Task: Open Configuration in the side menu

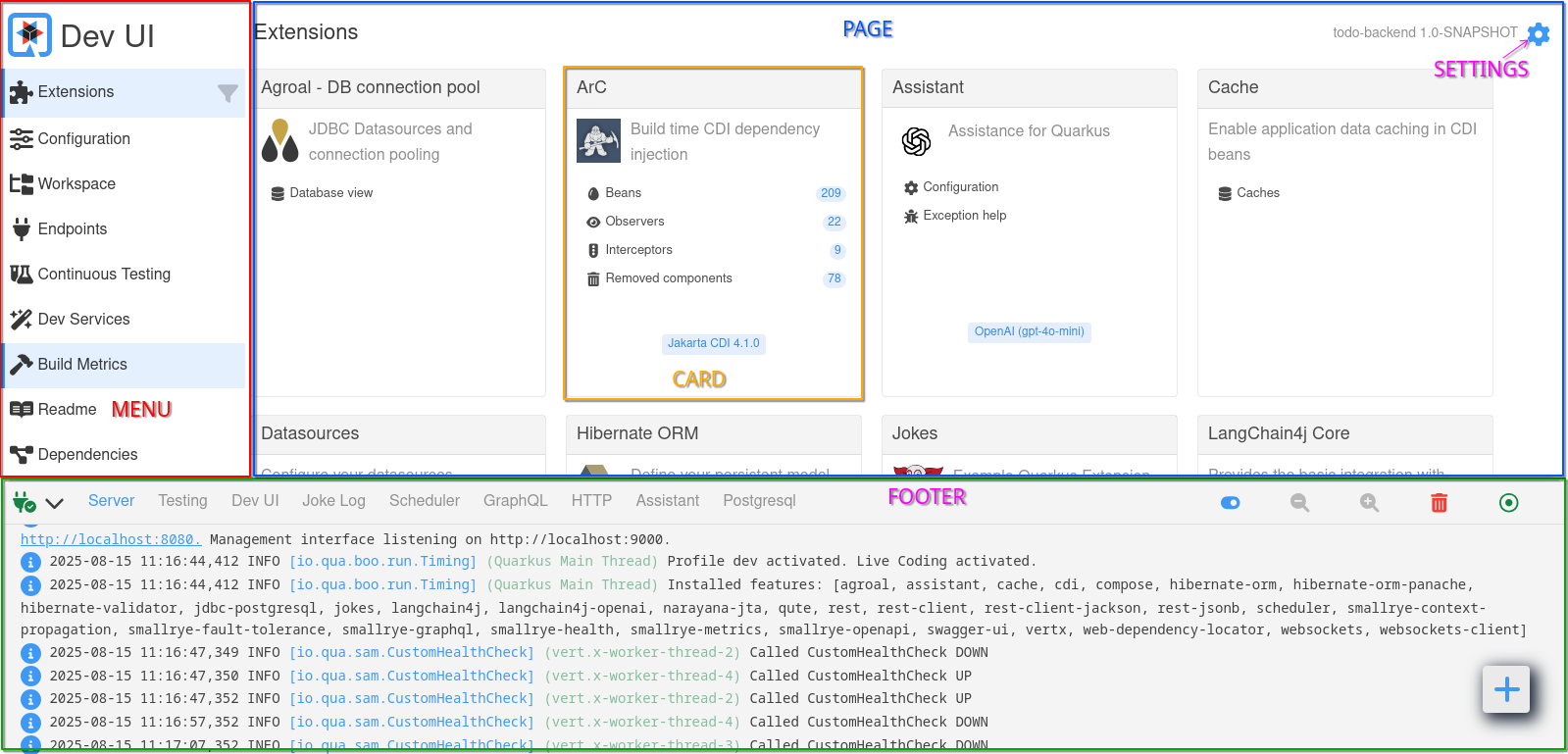Action: 125,139
